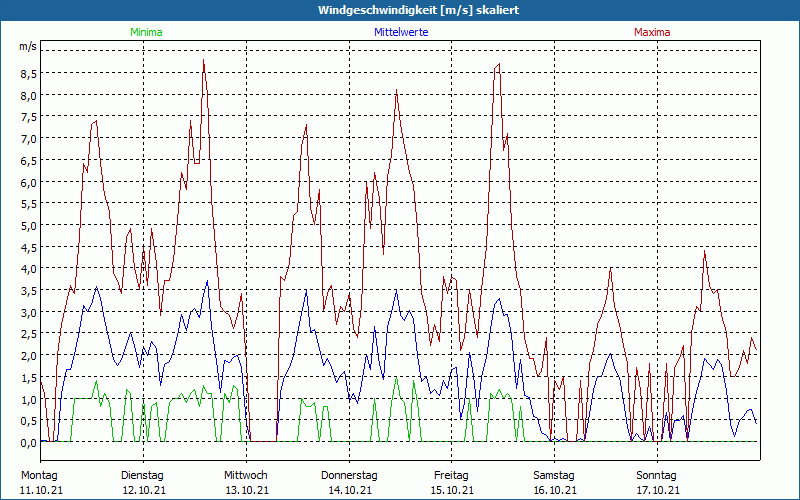Viewport: 800px width, 500px height.
Task: Click the date 13.10.21
Action: tap(247, 490)
